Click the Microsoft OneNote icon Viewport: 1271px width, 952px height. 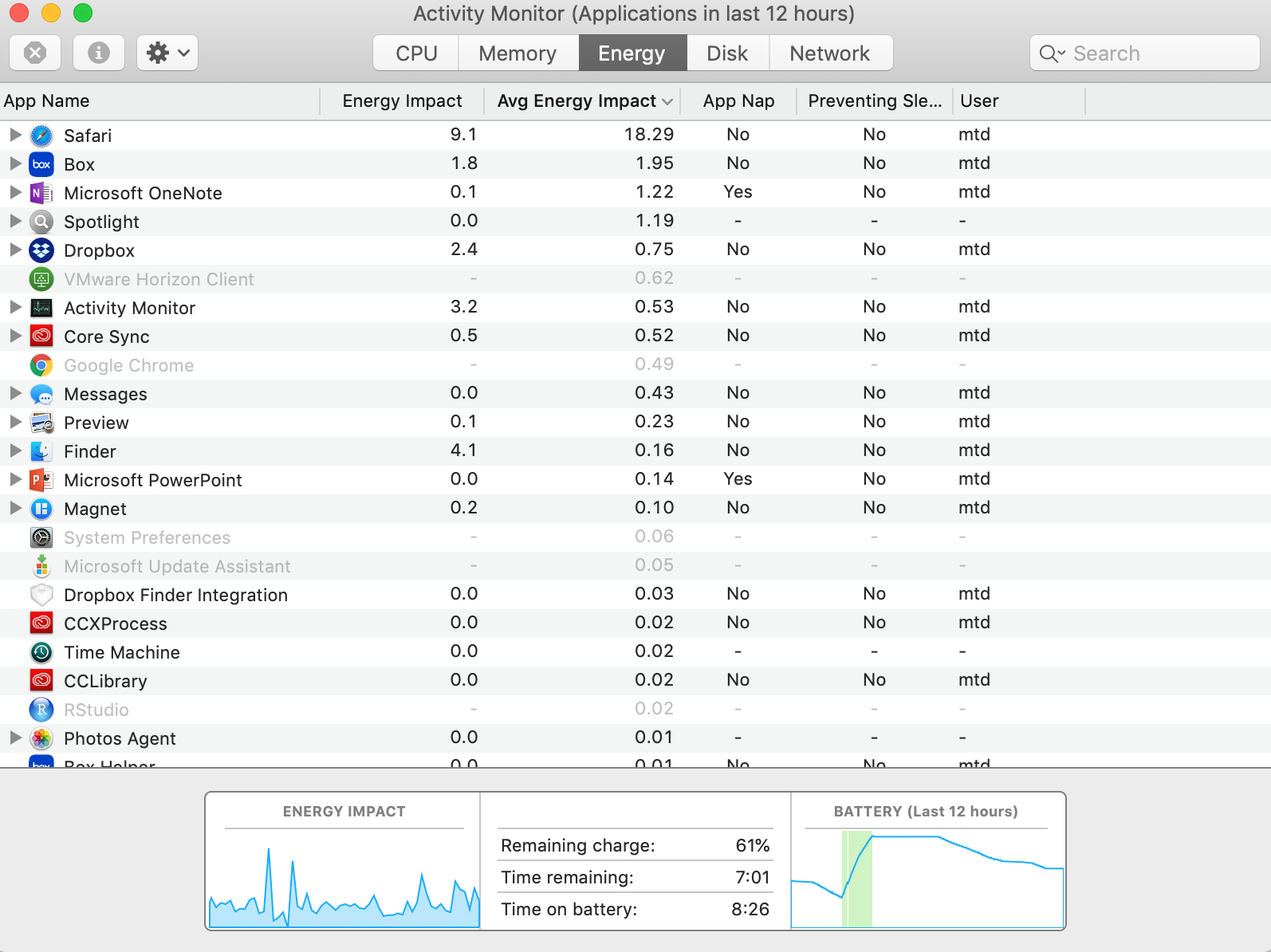41,193
